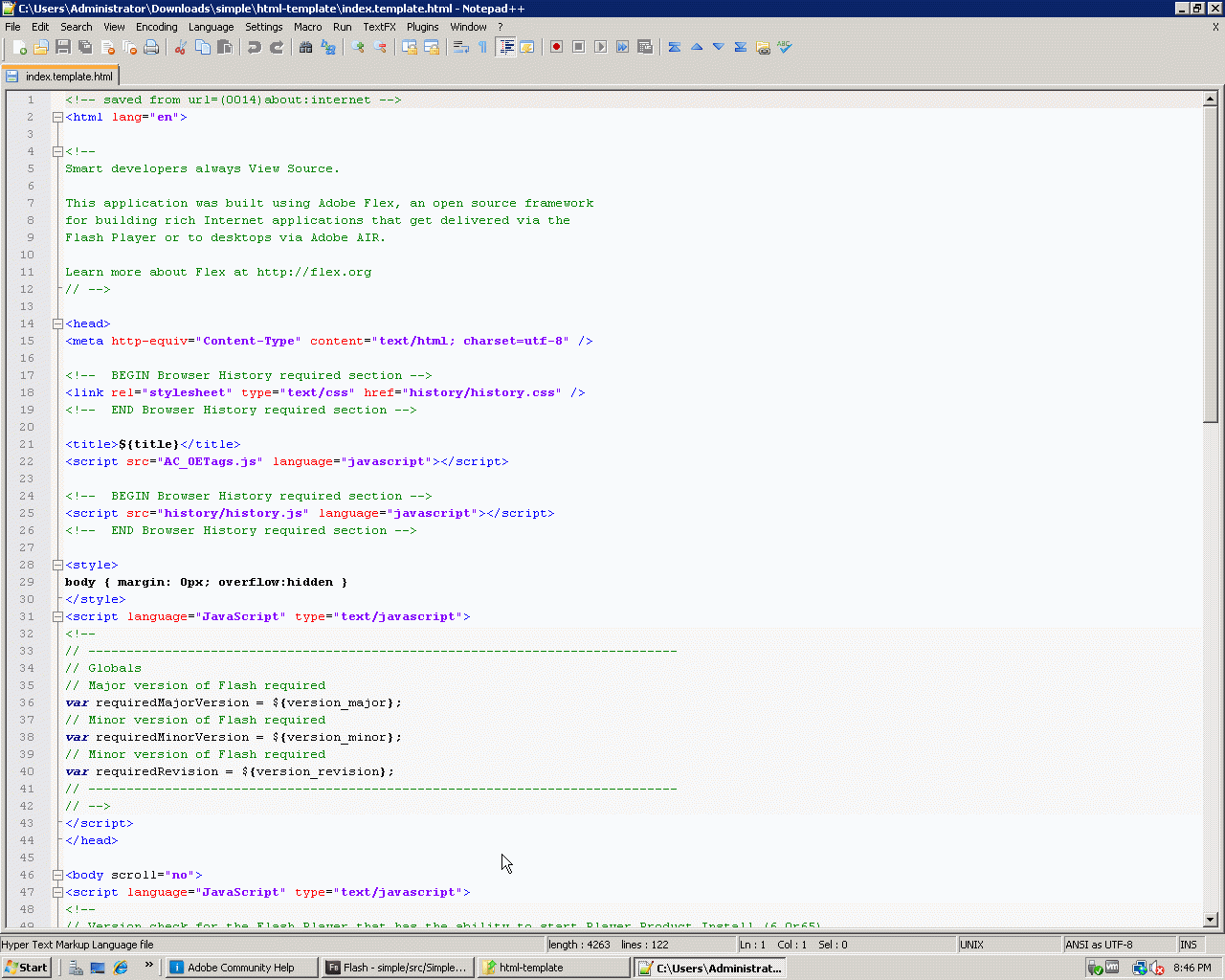Collapse the comment fold on line 4
The image size is (1225, 980).
tap(57, 151)
